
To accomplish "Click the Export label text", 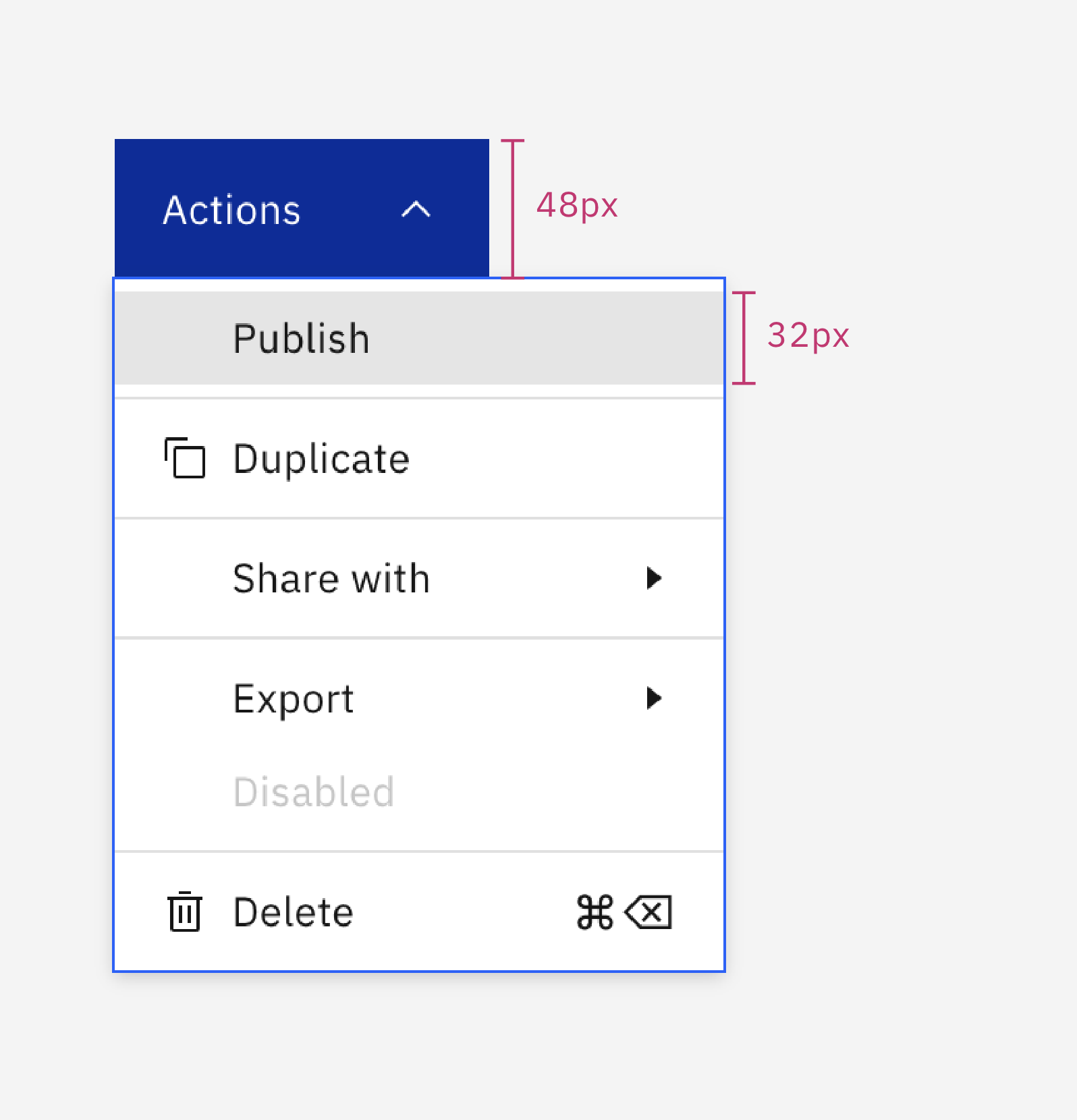I will pos(294,699).
